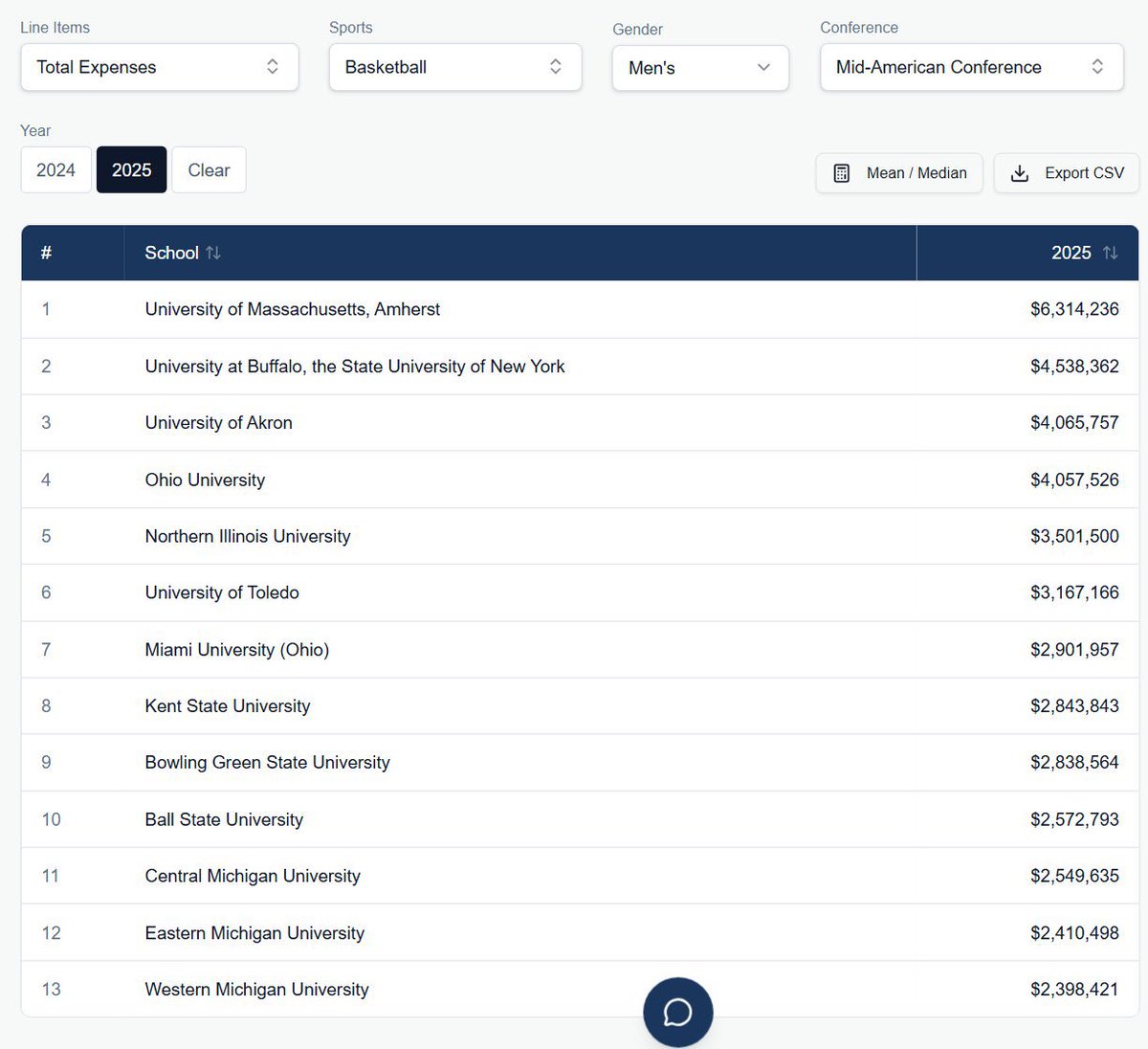The height and width of the screenshot is (1049, 1148).
Task: Toggle the 2025 year button
Action: (x=132, y=169)
